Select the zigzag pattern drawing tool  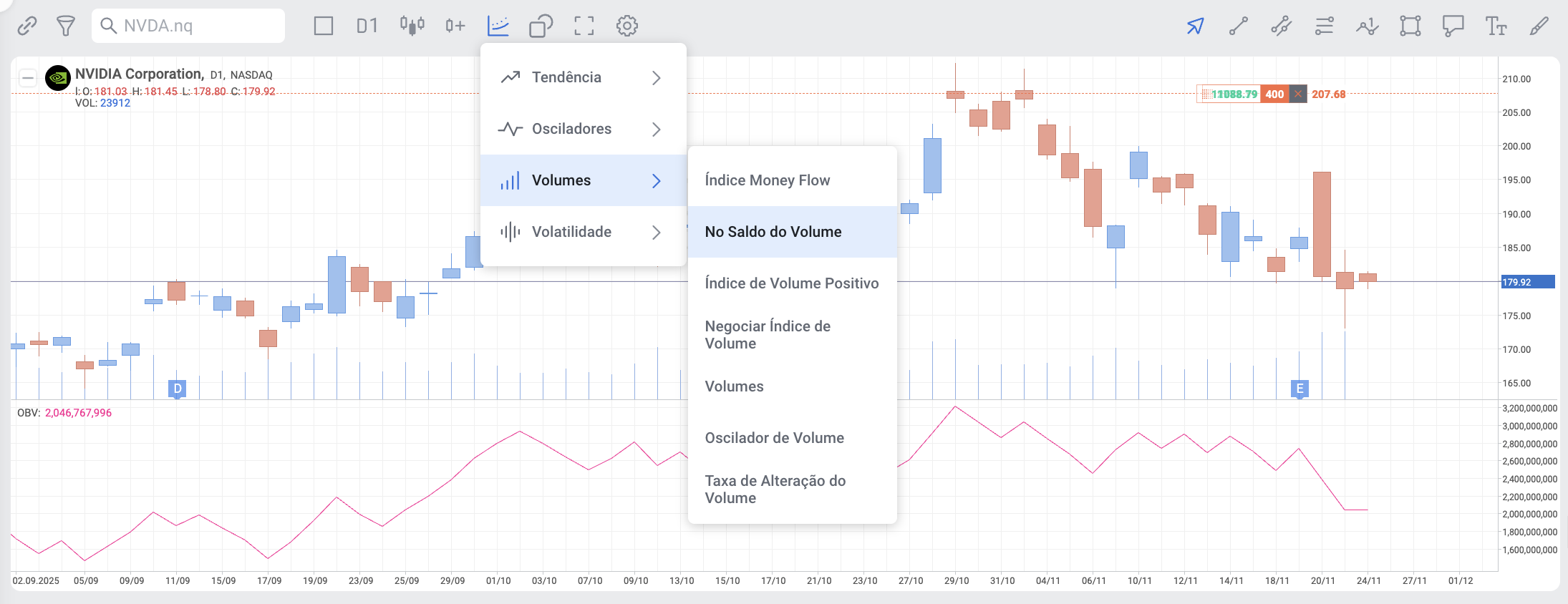[x=1367, y=26]
